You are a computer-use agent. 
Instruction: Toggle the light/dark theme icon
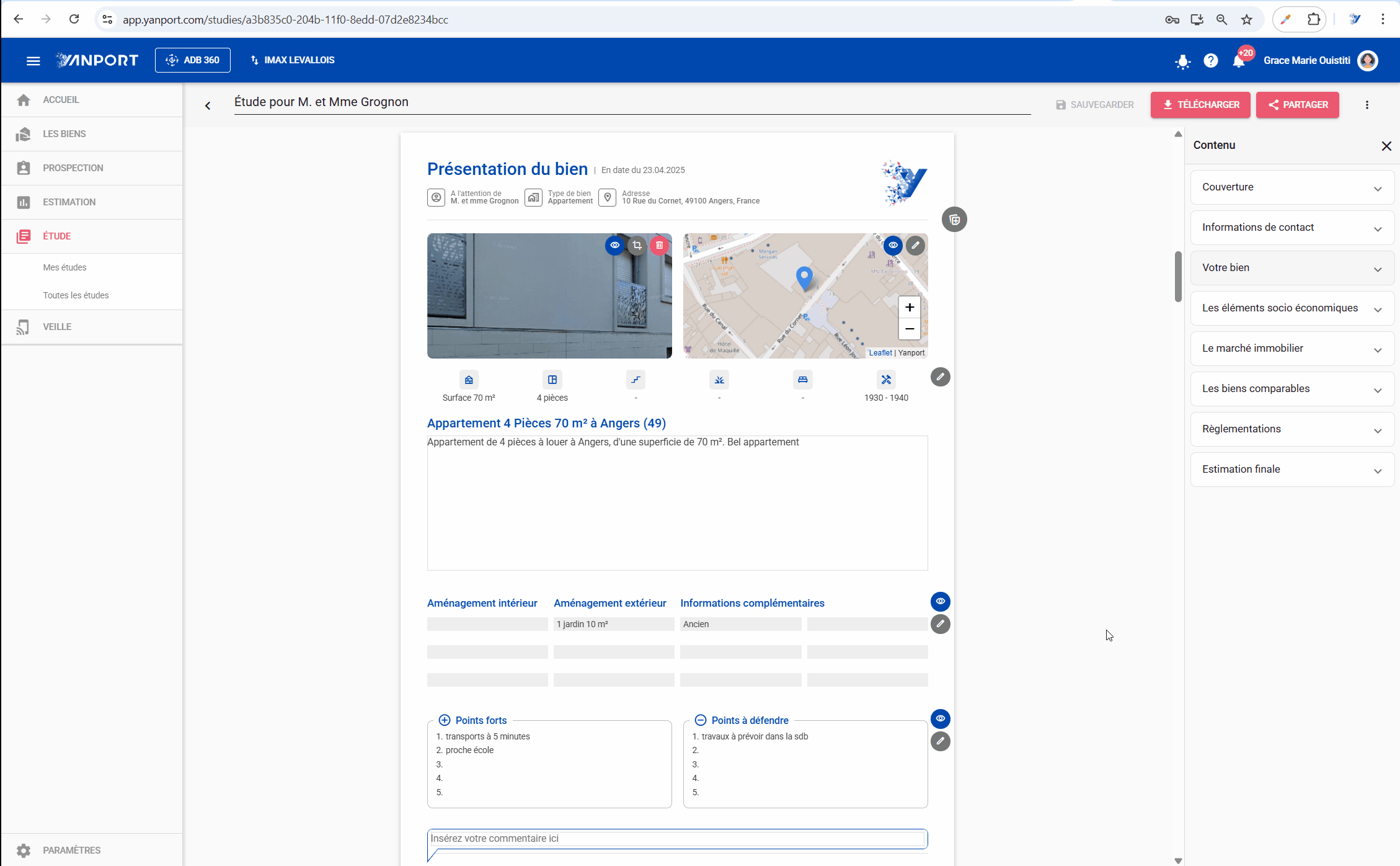point(1182,61)
